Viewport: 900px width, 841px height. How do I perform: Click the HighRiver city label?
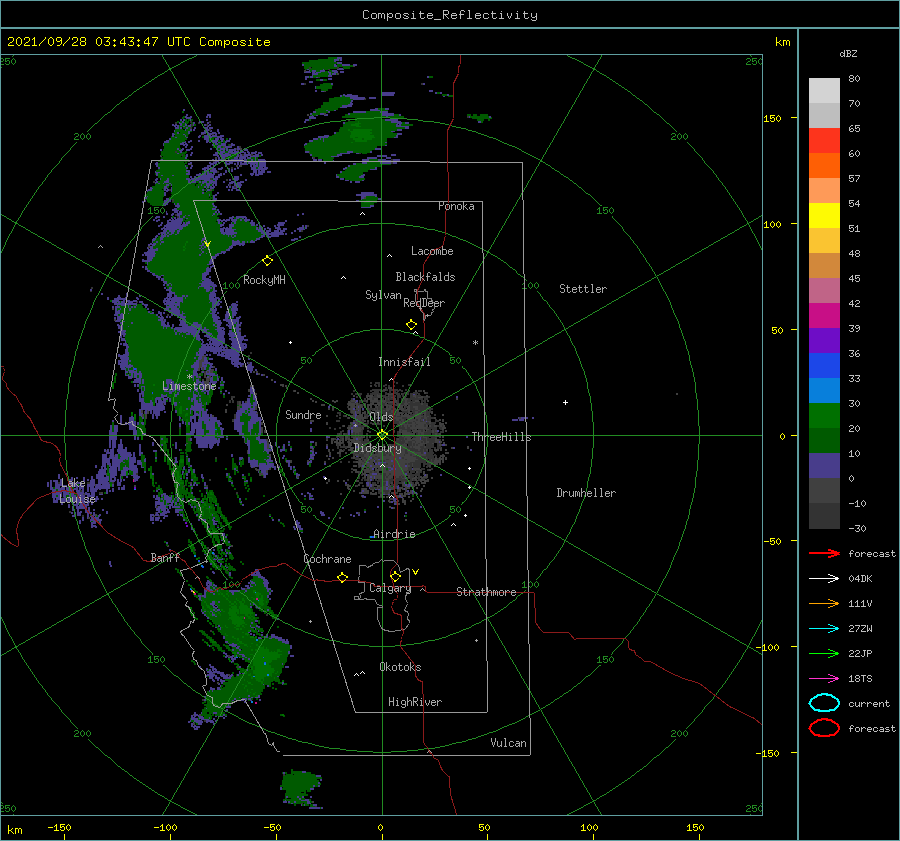click(415, 702)
